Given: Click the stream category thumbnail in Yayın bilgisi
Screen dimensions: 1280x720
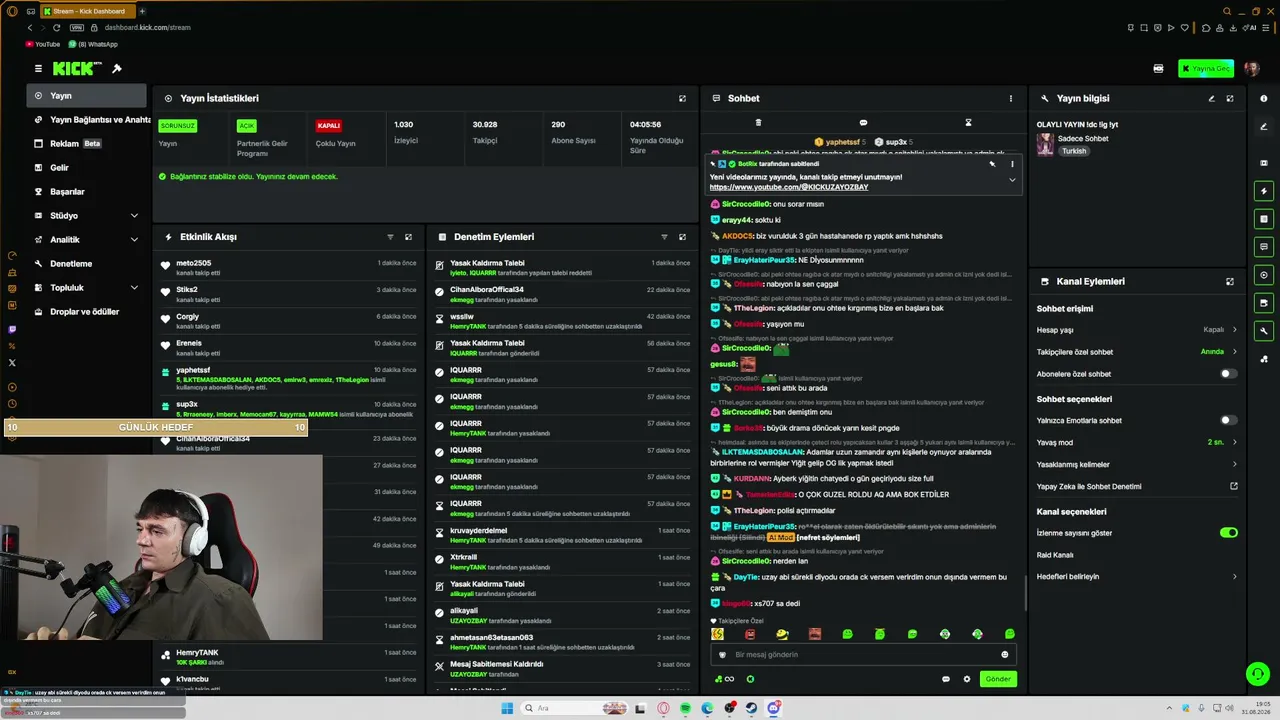Looking at the screenshot, I should 1045,144.
